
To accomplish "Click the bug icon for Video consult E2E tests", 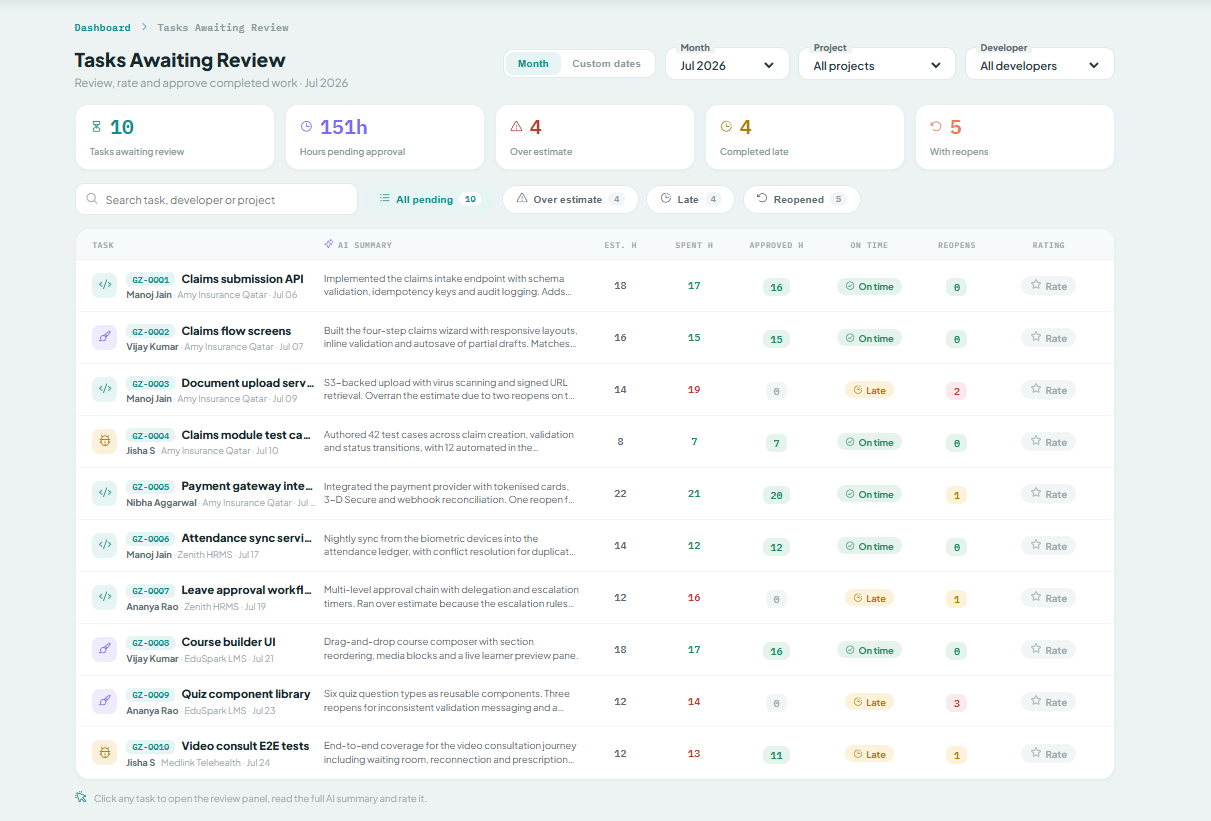I will 104,754.
